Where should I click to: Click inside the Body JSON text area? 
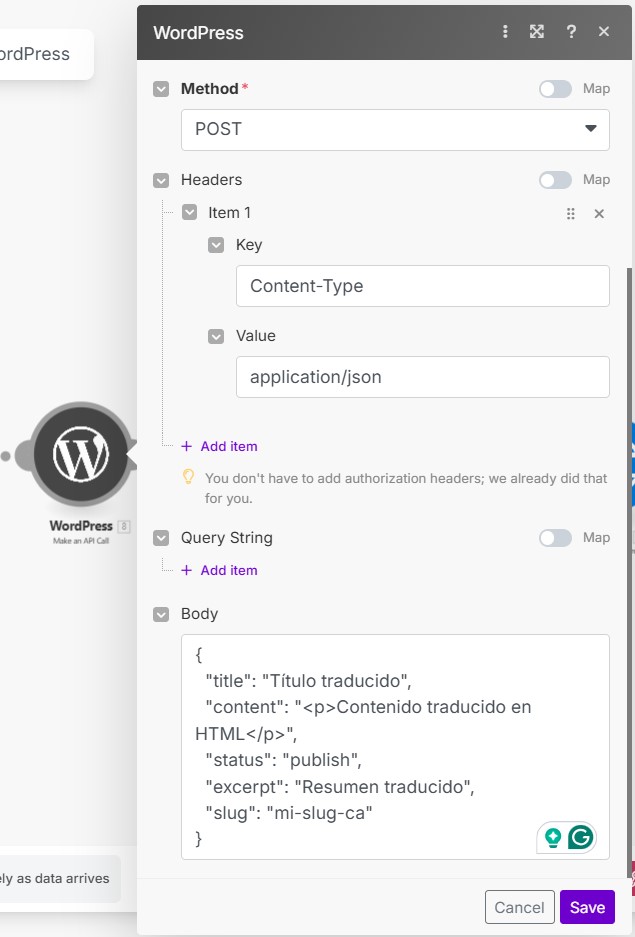395,747
